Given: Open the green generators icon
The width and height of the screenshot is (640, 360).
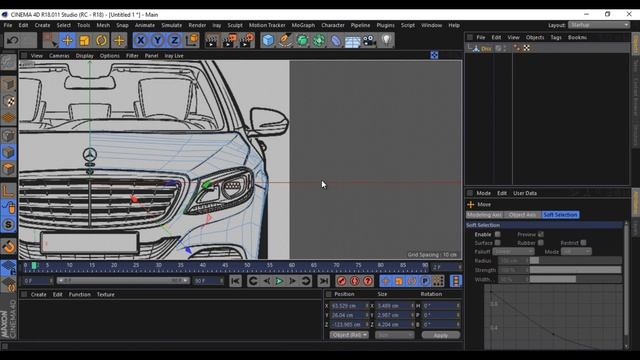Looking at the screenshot, I should coord(302,40).
